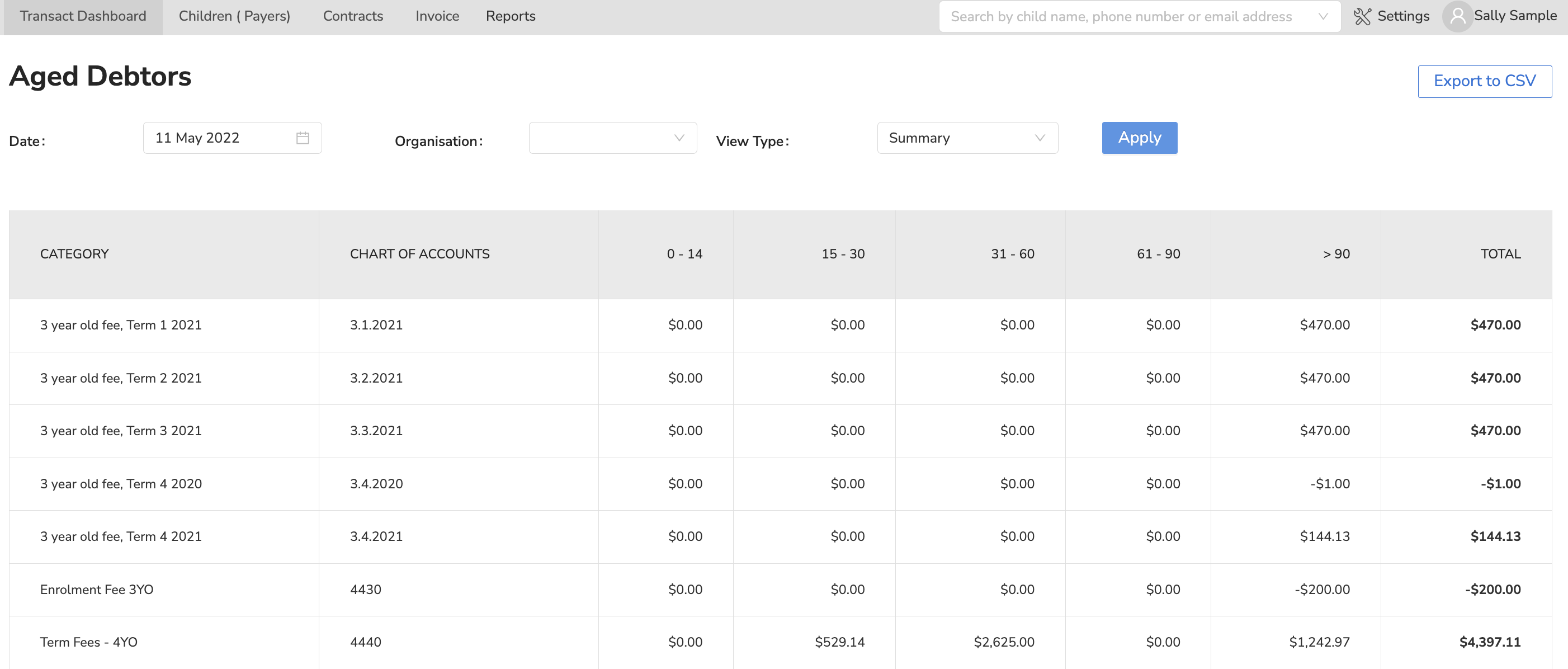Click the 11 May 2022 date input

click(219, 138)
